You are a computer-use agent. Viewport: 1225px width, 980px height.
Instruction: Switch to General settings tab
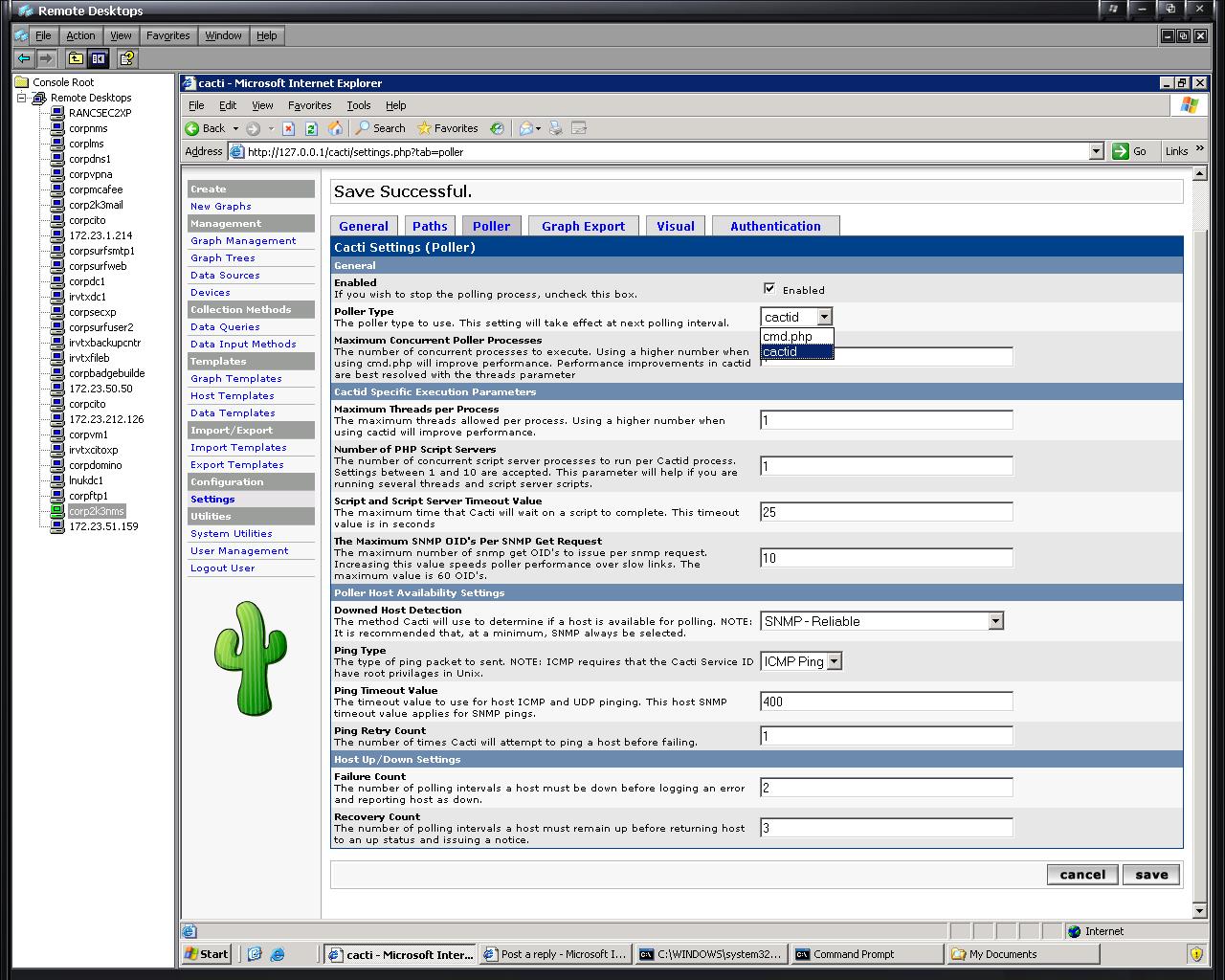point(364,226)
